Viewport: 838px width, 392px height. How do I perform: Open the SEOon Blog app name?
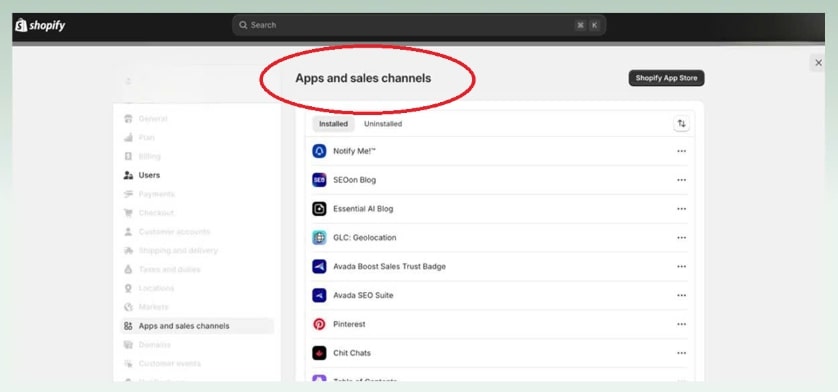[x=354, y=180]
